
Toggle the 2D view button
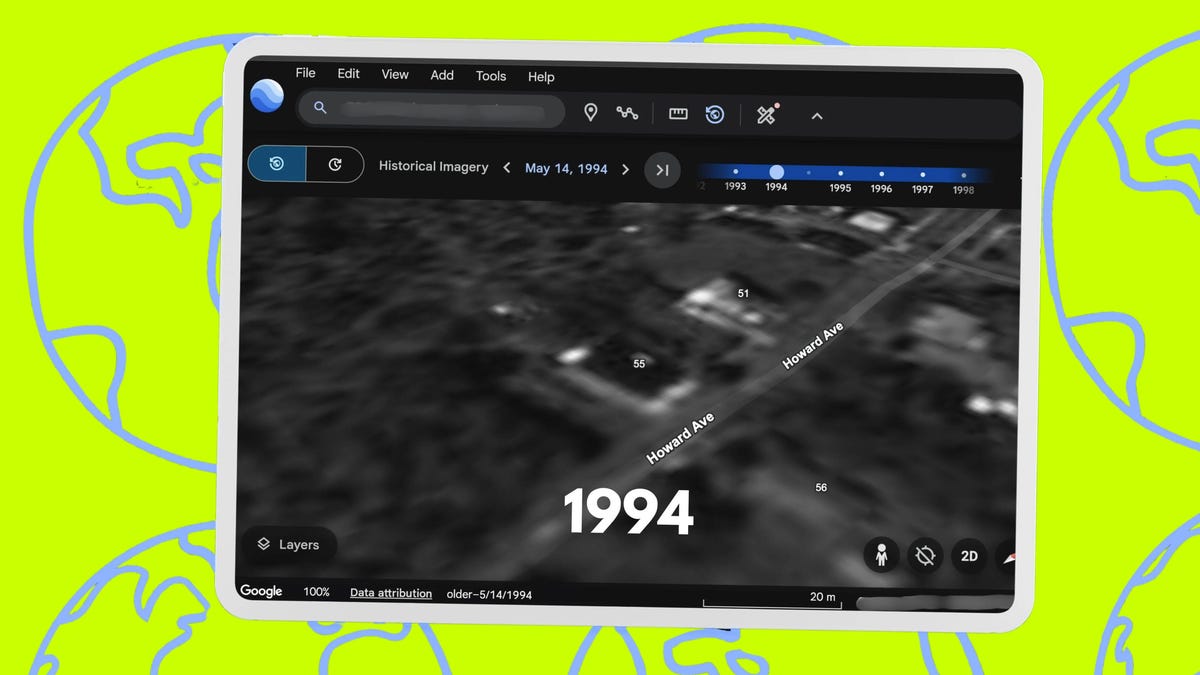click(x=968, y=556)
